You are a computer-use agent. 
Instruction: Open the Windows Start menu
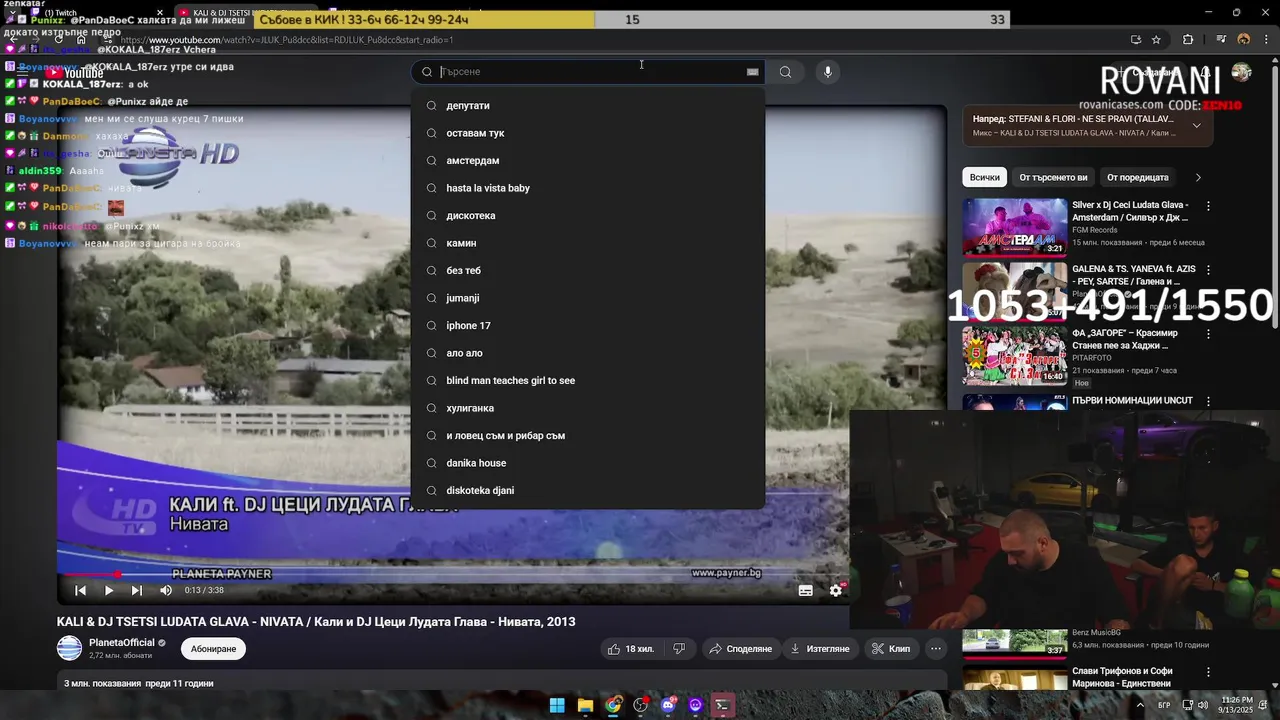click(557, 705)
